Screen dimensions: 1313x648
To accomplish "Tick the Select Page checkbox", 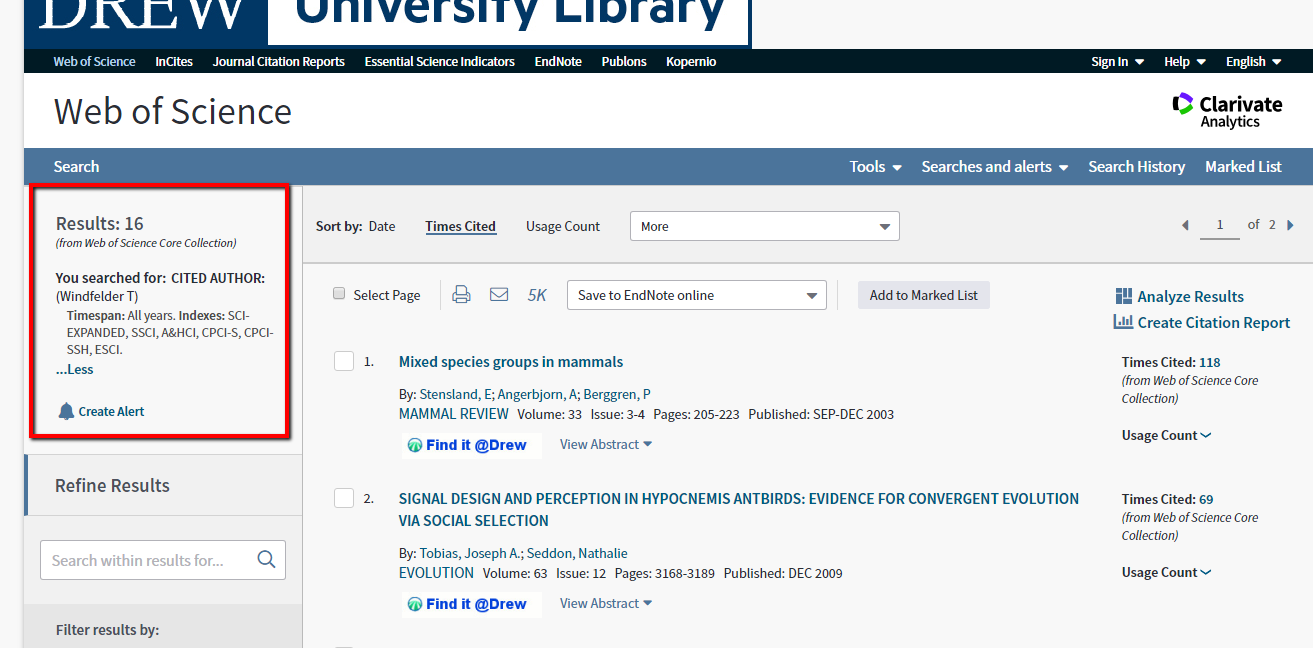I will 339,294.
